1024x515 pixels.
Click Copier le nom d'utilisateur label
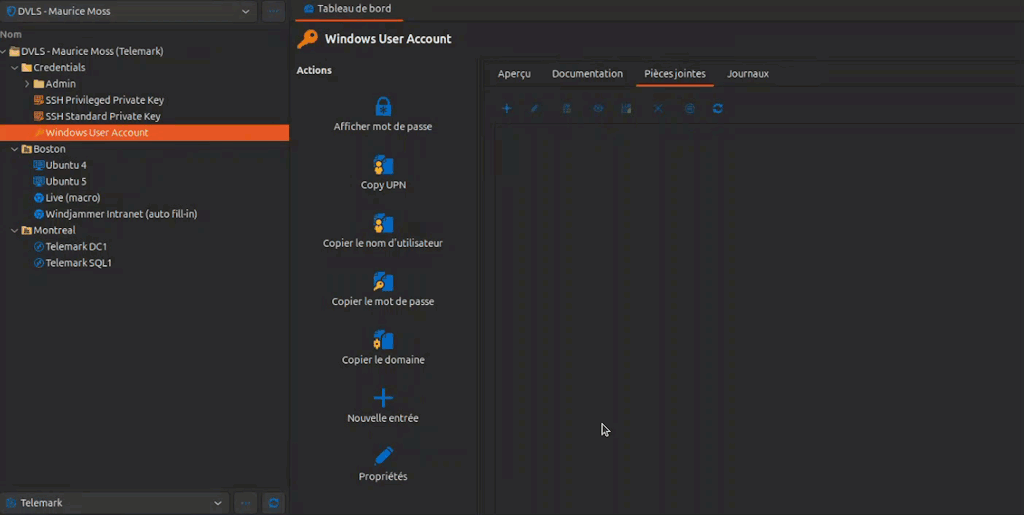coord(383,243)
